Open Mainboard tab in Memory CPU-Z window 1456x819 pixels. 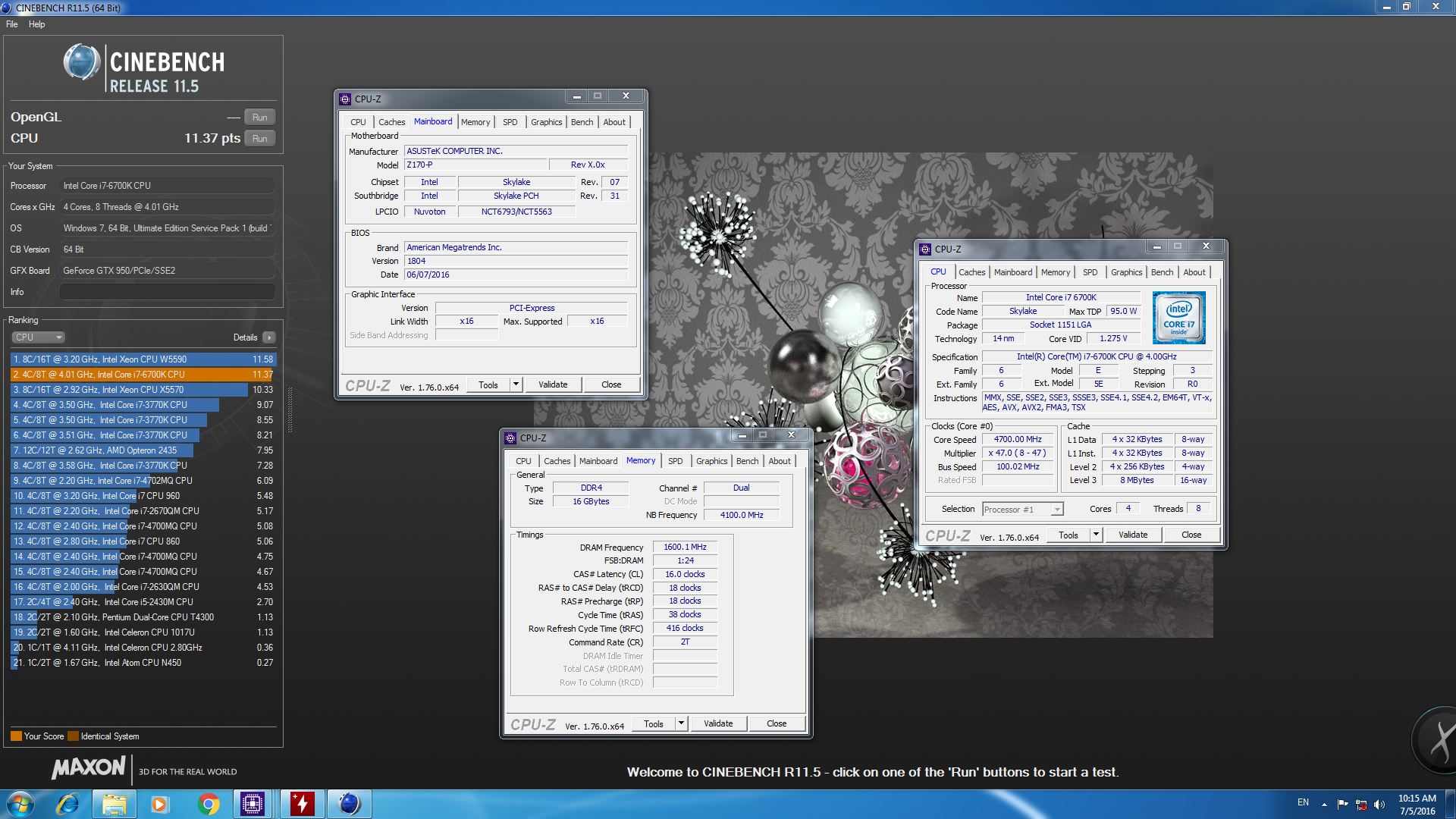(x=598, y=461)
